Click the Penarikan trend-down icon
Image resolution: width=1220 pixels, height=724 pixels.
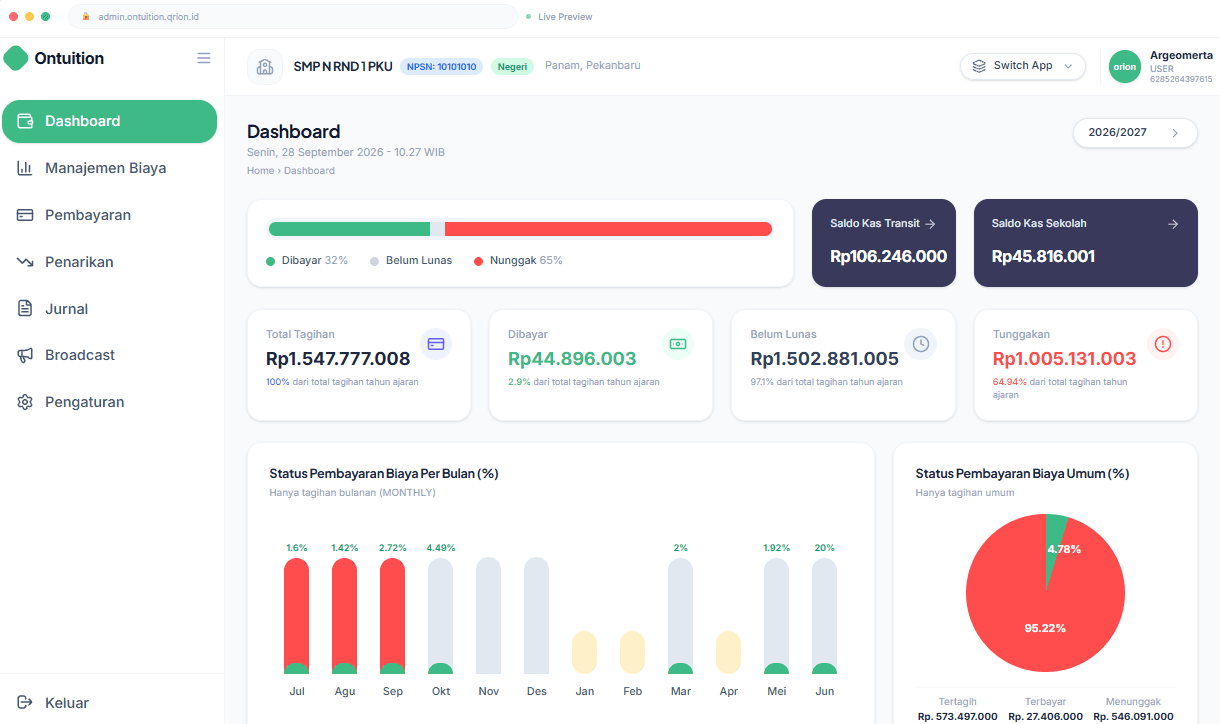[x=25, y=262]
